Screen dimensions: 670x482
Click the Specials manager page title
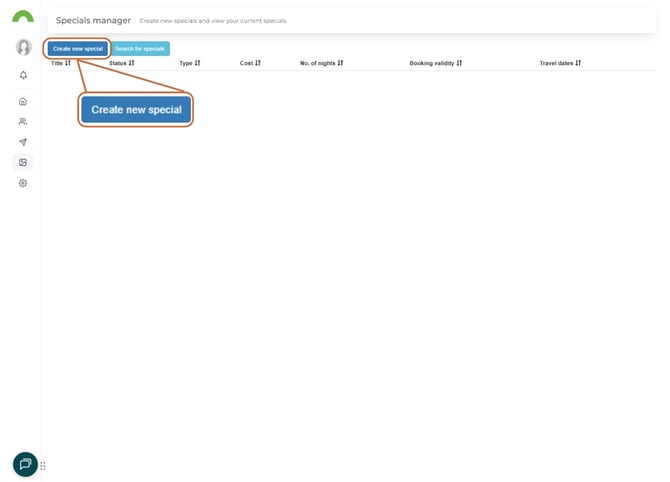(93, 20)
